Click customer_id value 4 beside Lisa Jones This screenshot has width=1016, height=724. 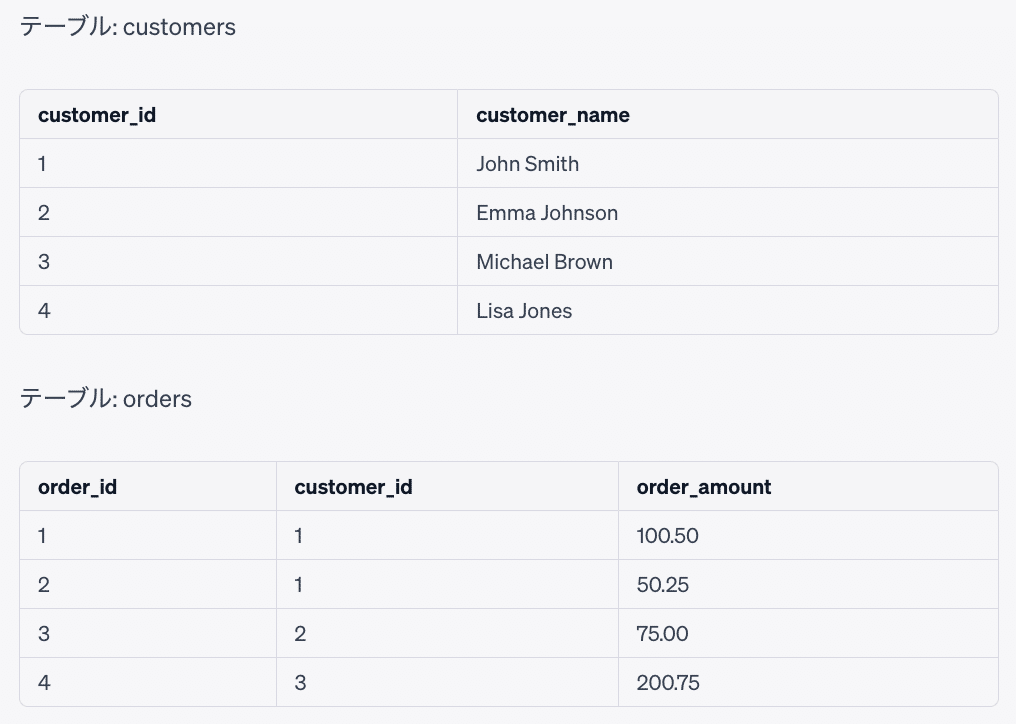(x=44, y=311)
